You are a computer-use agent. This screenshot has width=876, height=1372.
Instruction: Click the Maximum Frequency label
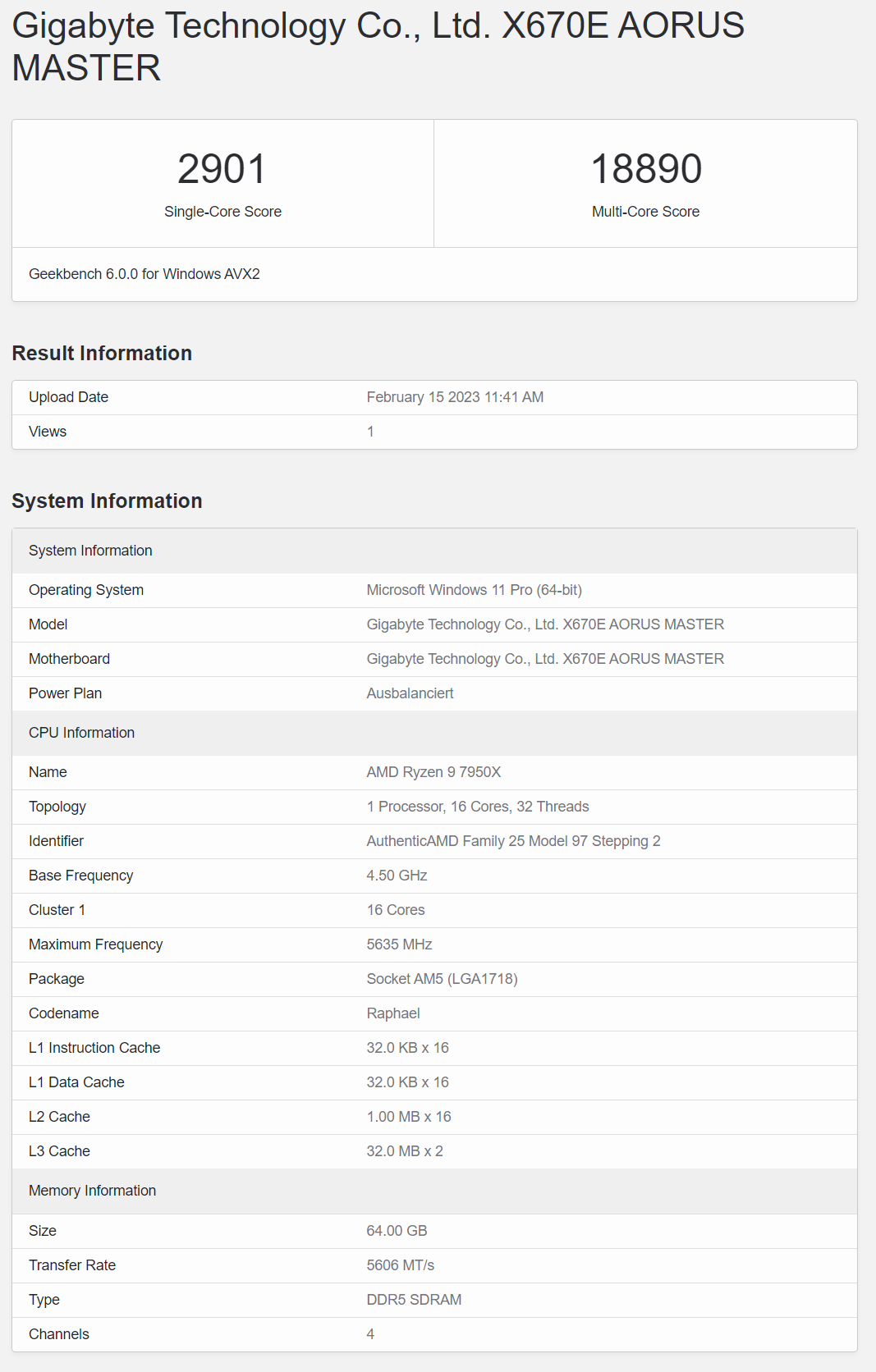point(95,944)
